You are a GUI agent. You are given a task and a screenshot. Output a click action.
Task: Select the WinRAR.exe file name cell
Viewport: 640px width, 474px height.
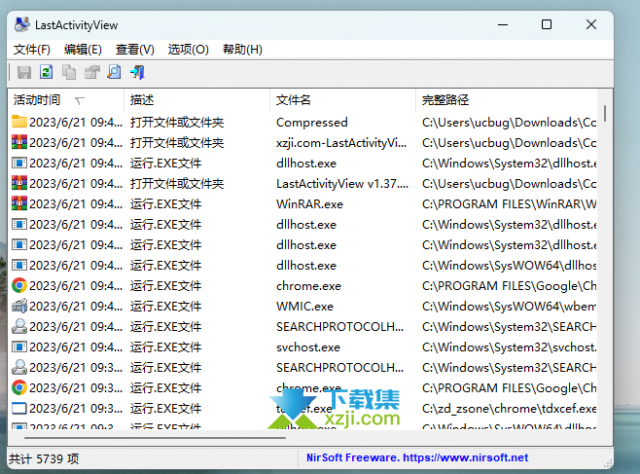pyautogui.click(x=309, y=204)
